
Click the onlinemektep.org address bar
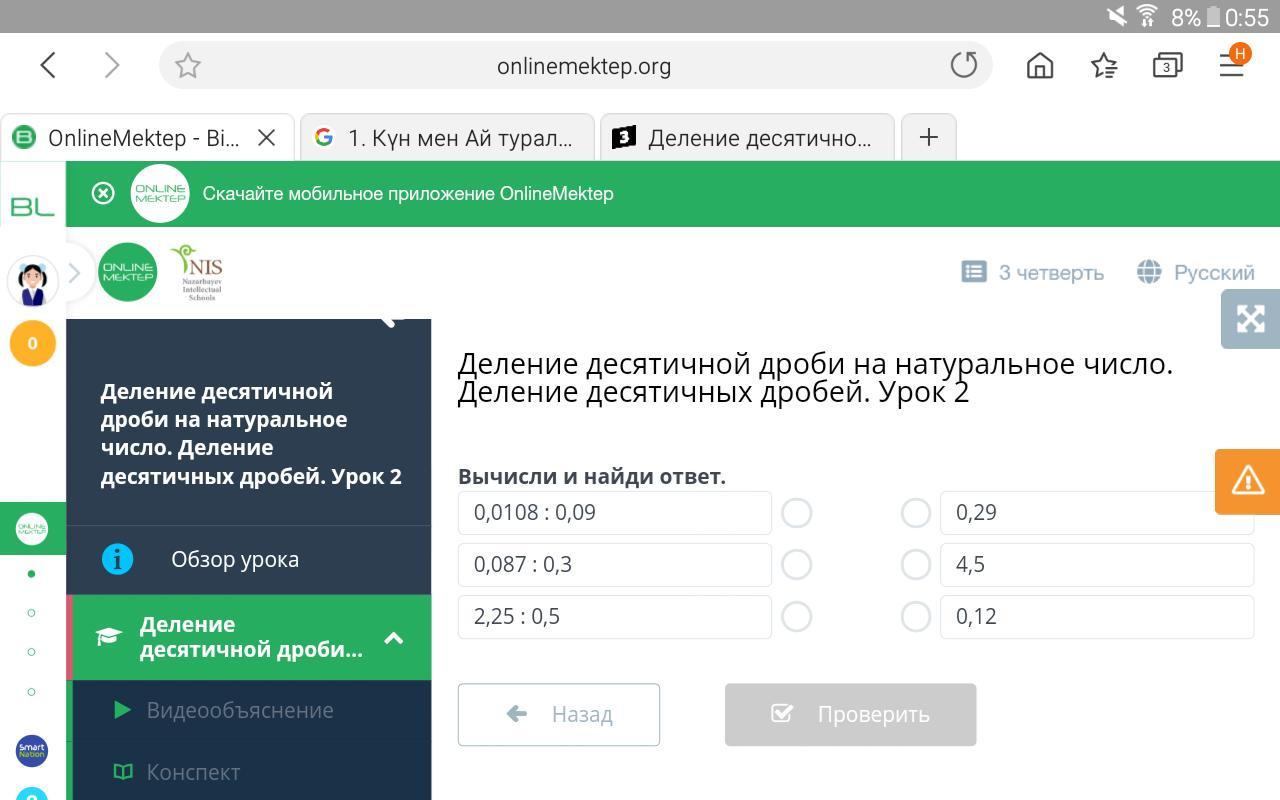click(x=583, y=66)
